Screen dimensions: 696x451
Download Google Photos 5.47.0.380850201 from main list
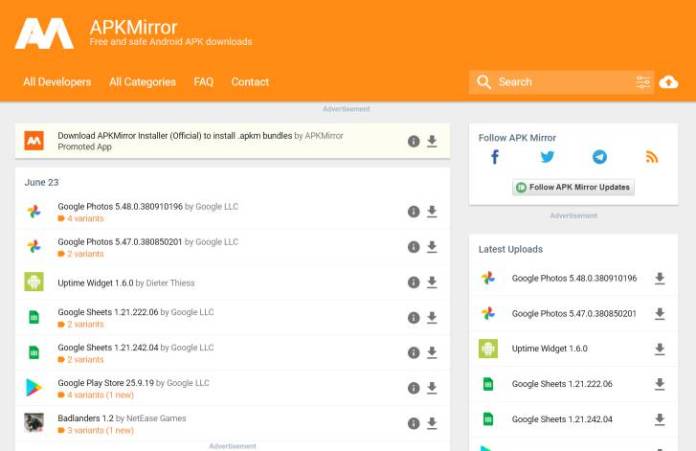pyautogui.click(x=432, y=247)
